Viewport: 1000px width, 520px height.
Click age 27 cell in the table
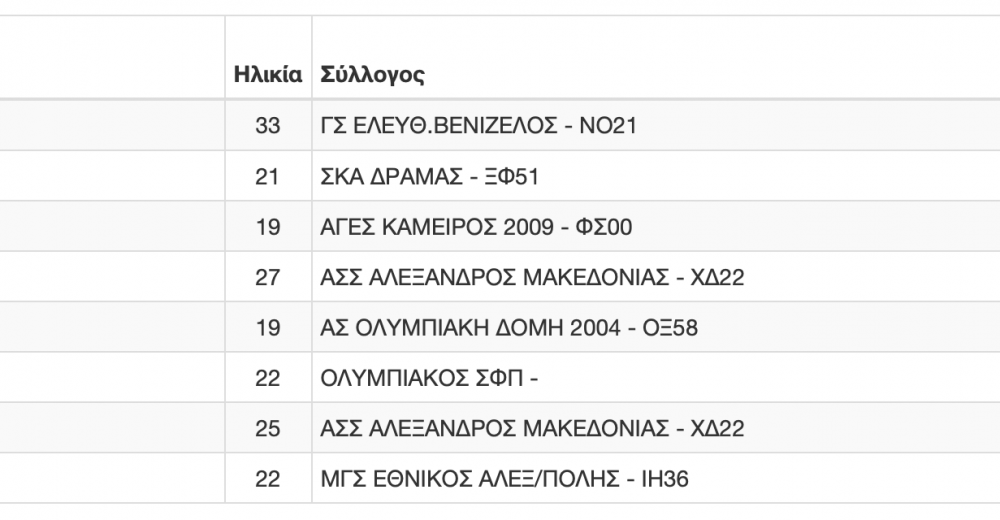pos(268,277)
